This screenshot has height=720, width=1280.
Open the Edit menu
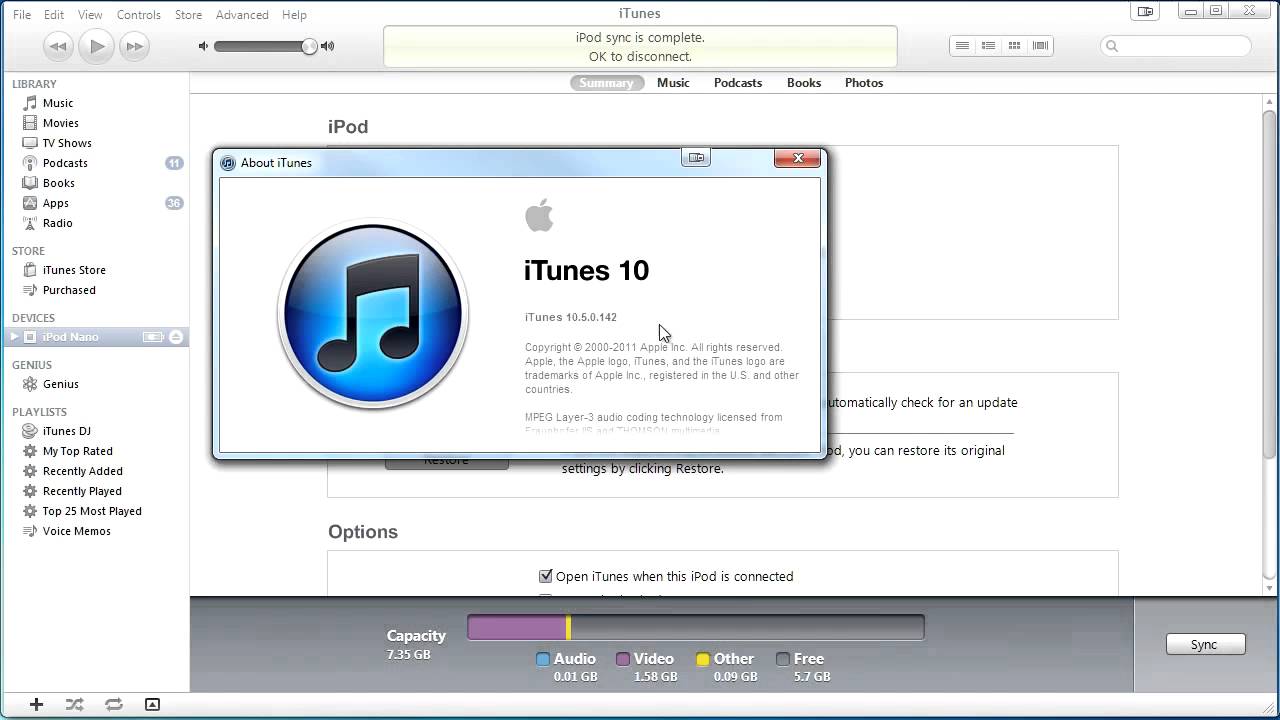54,15
